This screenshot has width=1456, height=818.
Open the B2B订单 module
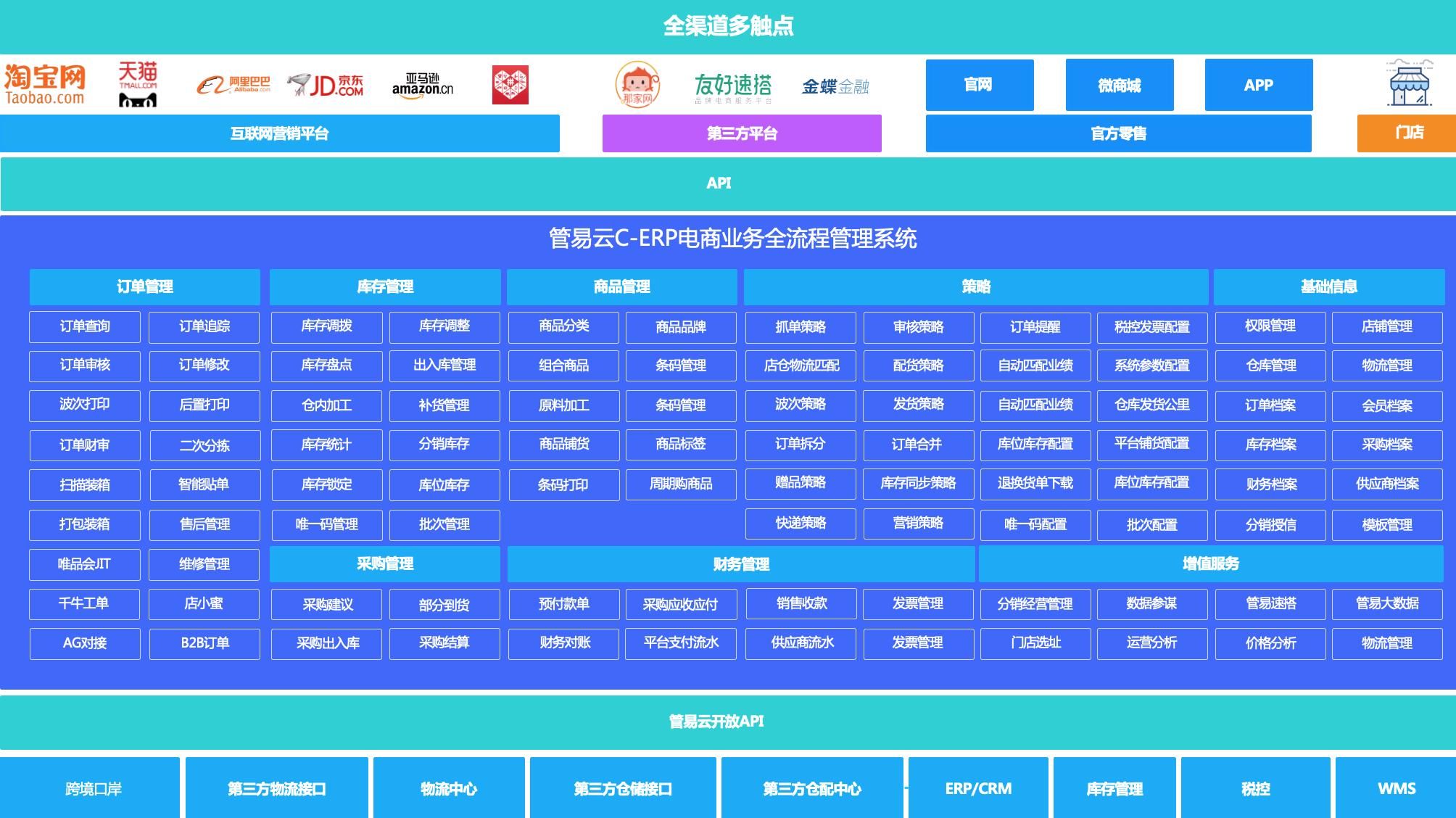(204, 644)
